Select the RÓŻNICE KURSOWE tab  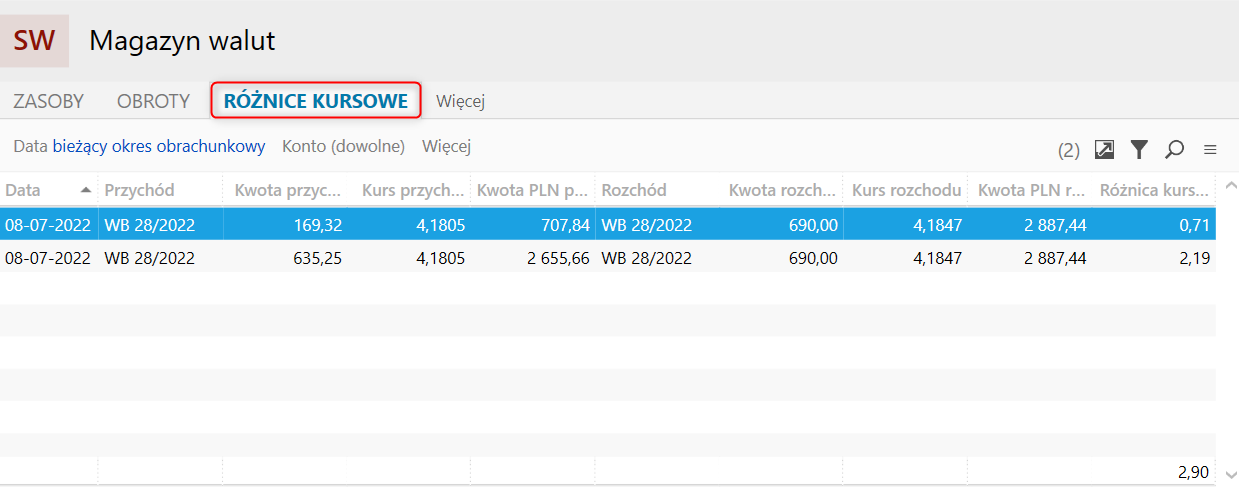coord(316,100)
